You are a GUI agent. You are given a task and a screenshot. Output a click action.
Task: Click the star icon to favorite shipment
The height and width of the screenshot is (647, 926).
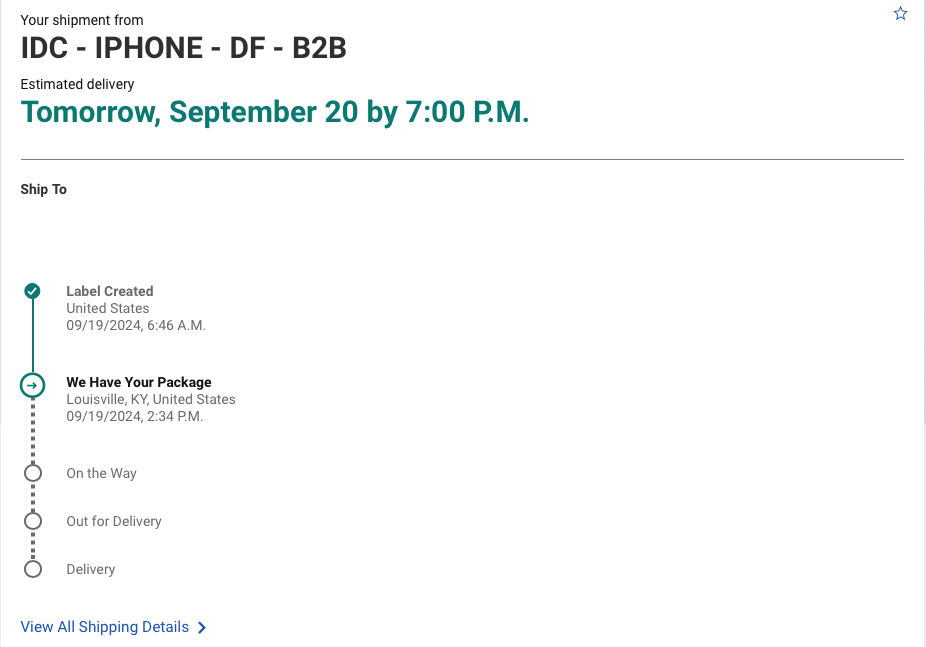pos(900,14)
